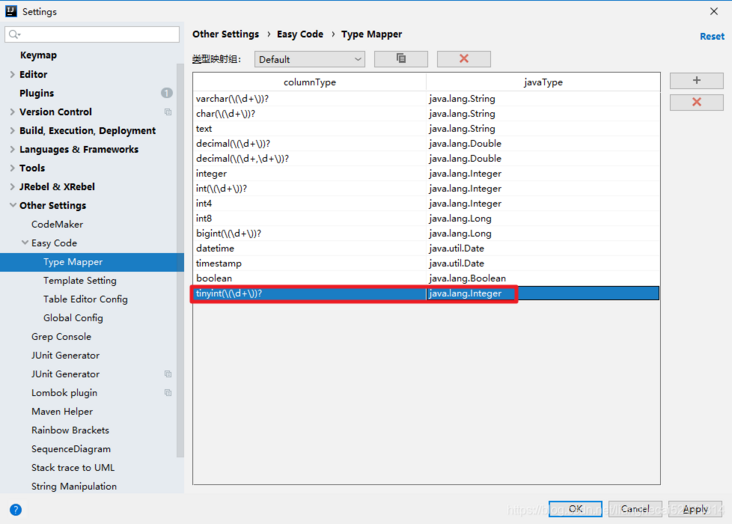This screenshot has height=524, width=732.
Task: Select the text columnType cell
Action: pos(310,128)
